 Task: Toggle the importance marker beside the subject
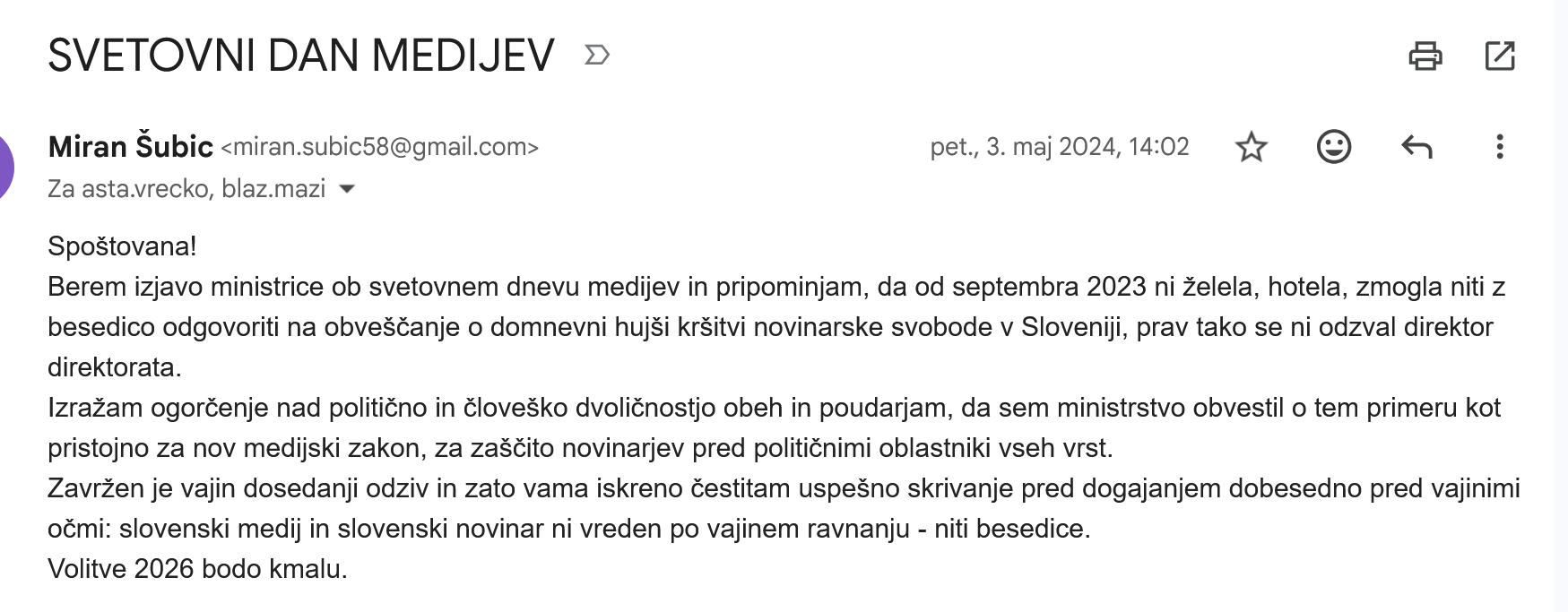tap(597, 56)
